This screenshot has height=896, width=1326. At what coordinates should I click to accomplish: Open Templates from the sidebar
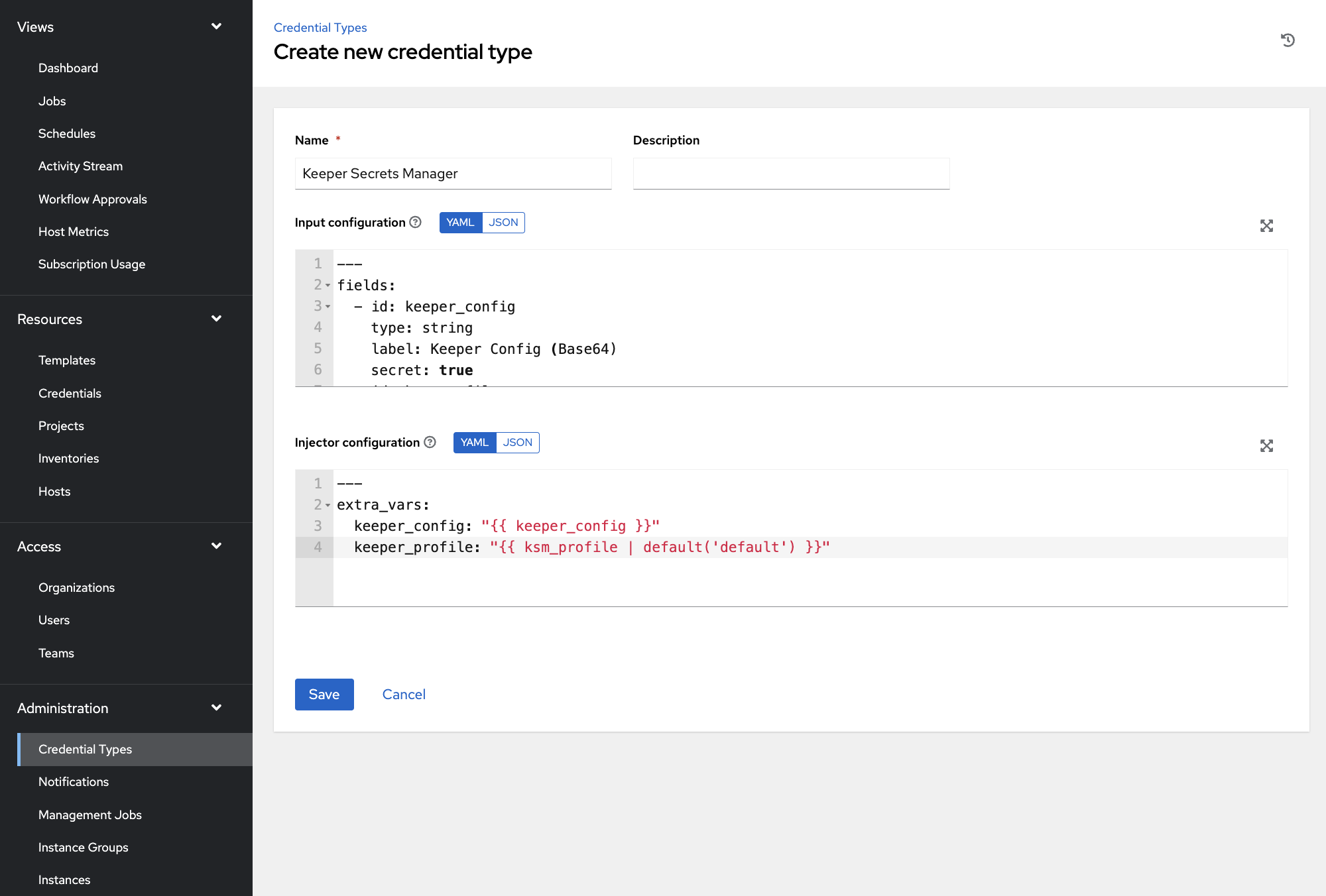67,361
